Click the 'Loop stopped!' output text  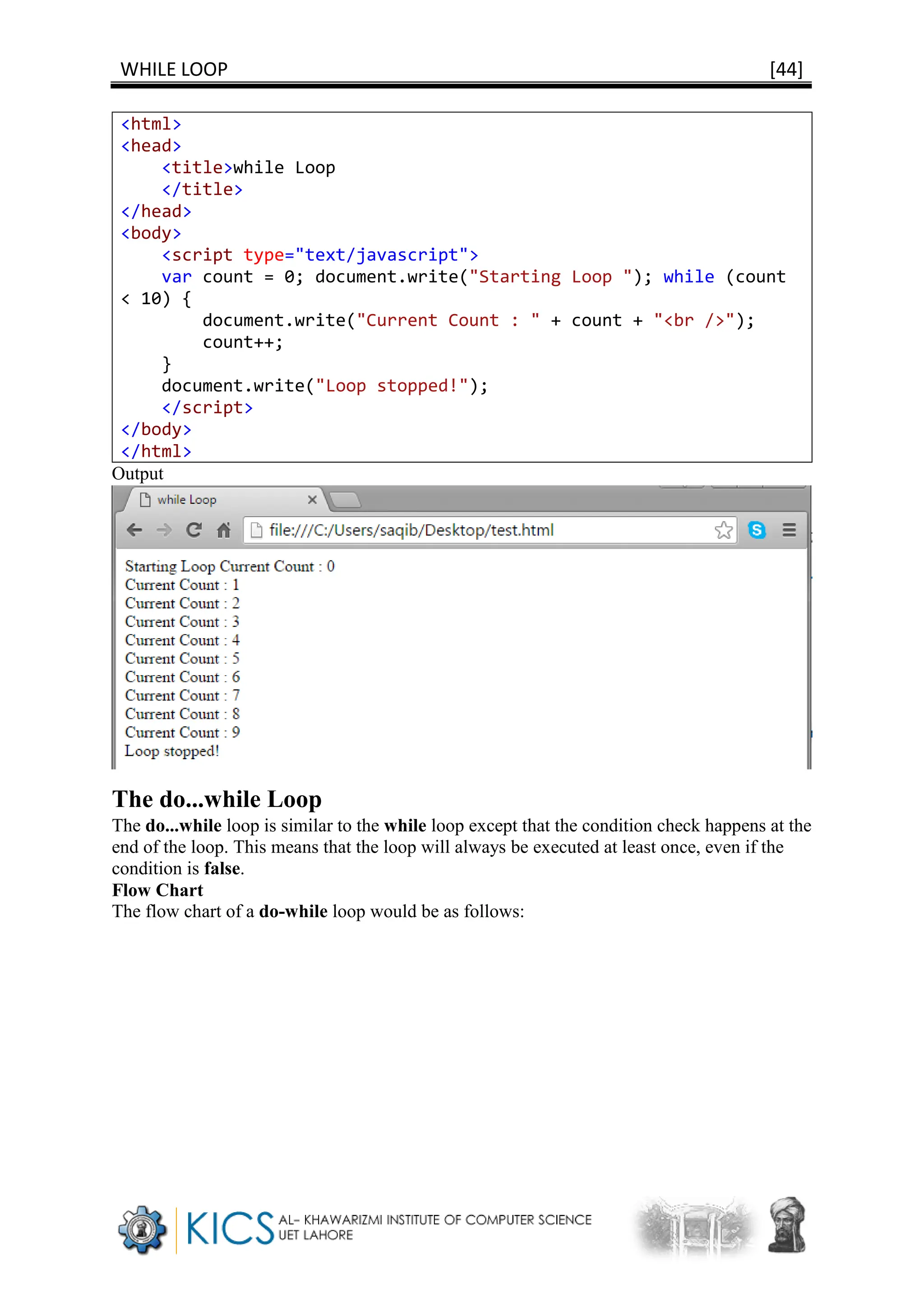[172, 751]
